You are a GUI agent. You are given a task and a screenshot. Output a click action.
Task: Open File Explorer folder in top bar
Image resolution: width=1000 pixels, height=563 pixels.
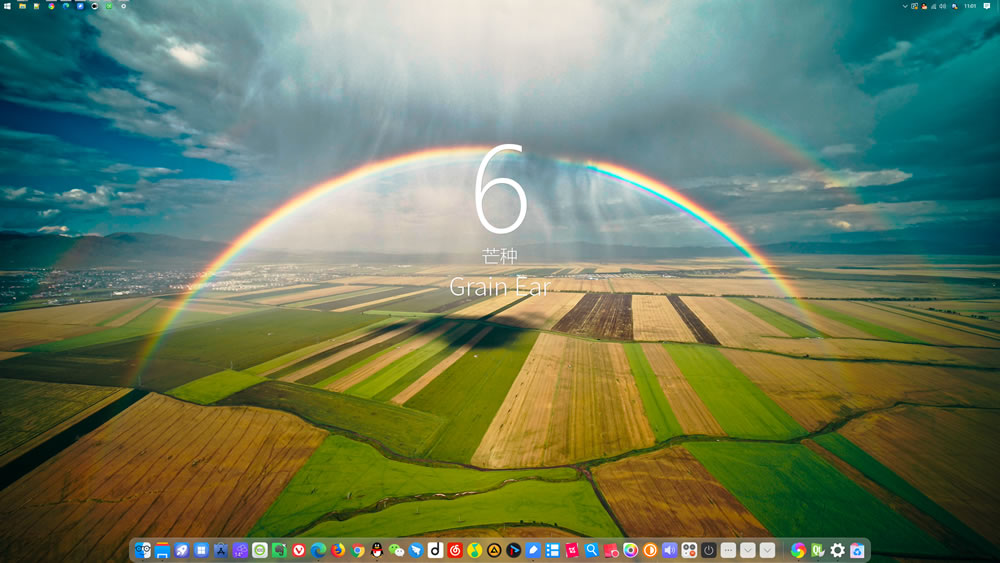(x=22, y=6)
